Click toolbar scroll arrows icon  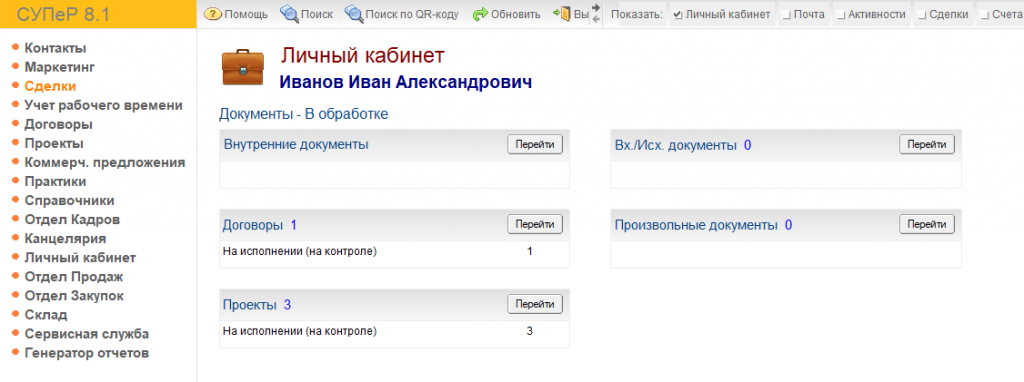coord(596,14)
